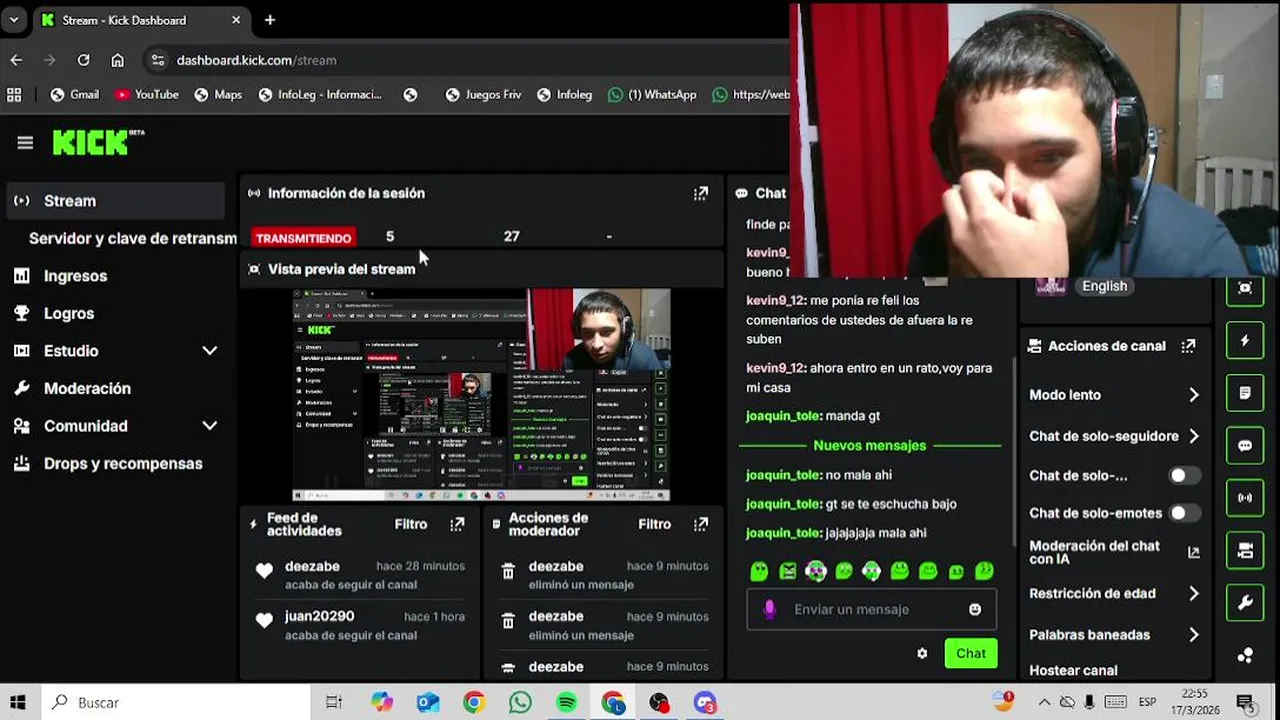This screenshot has height=720, width=1280.
Task: Open chat settings gear next to Chat button
Action: click(922, 653)
